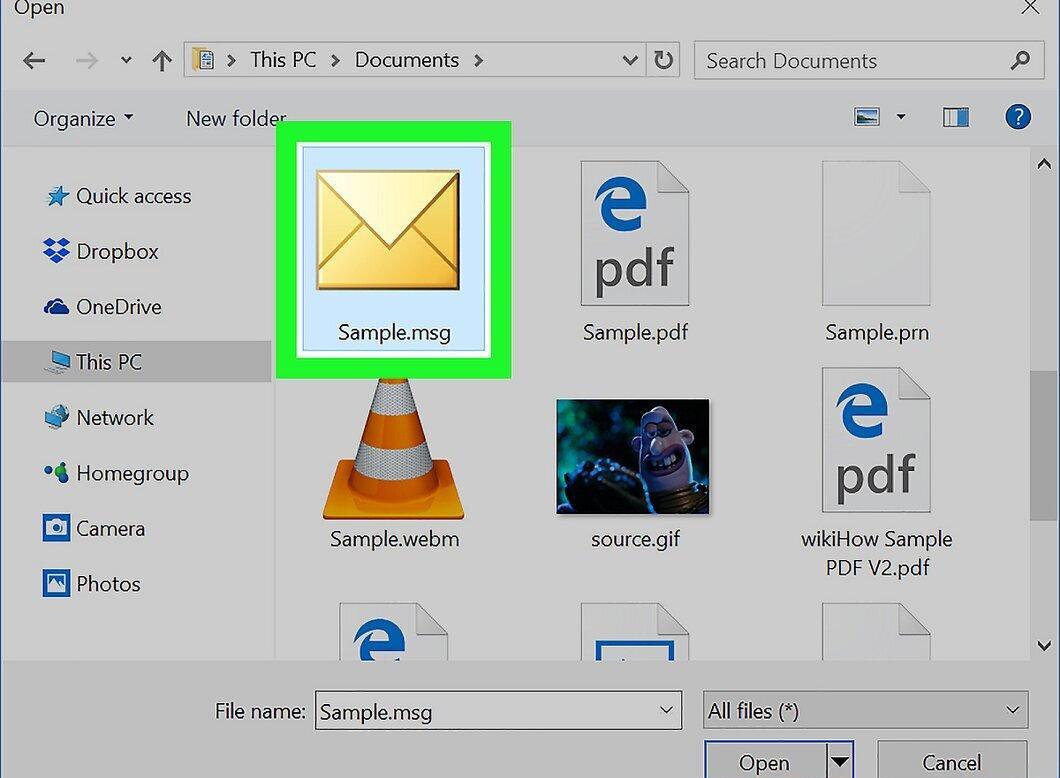This screenshot has width=1060, height=778.
Task: Expand the chevron before This PC breadcrumb
Action: (231, 61)
